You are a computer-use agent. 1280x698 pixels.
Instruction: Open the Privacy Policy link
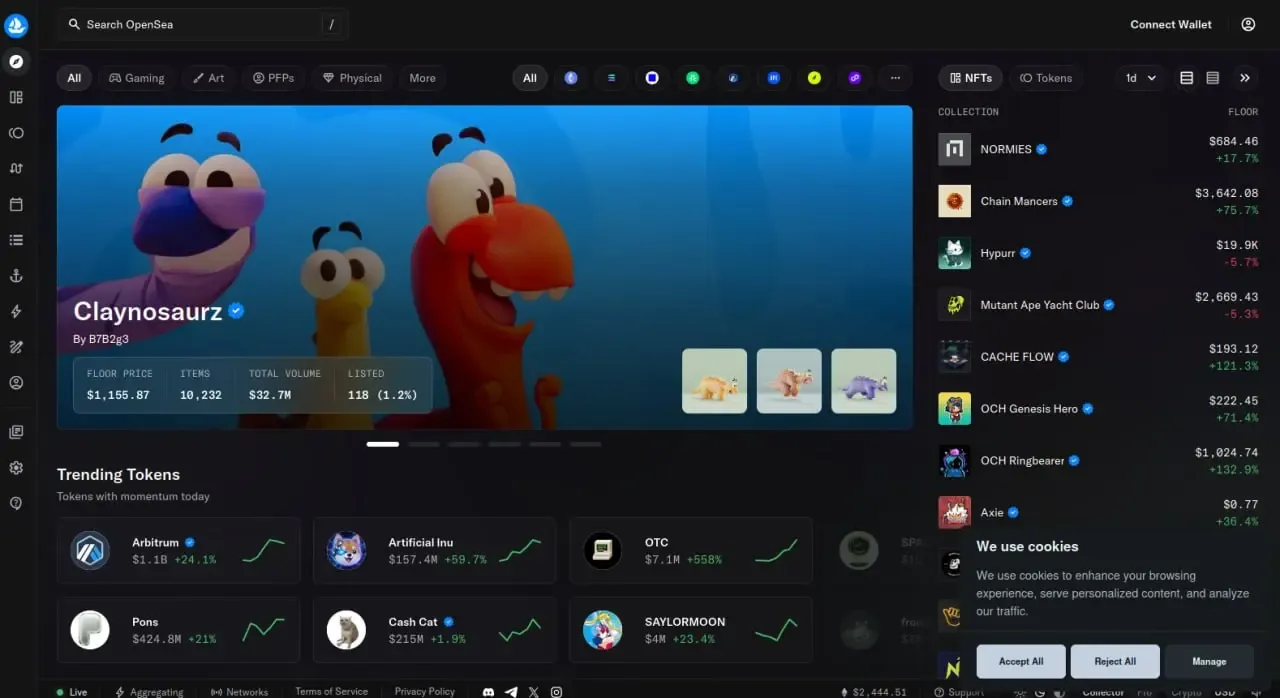(x=424, y=691)
